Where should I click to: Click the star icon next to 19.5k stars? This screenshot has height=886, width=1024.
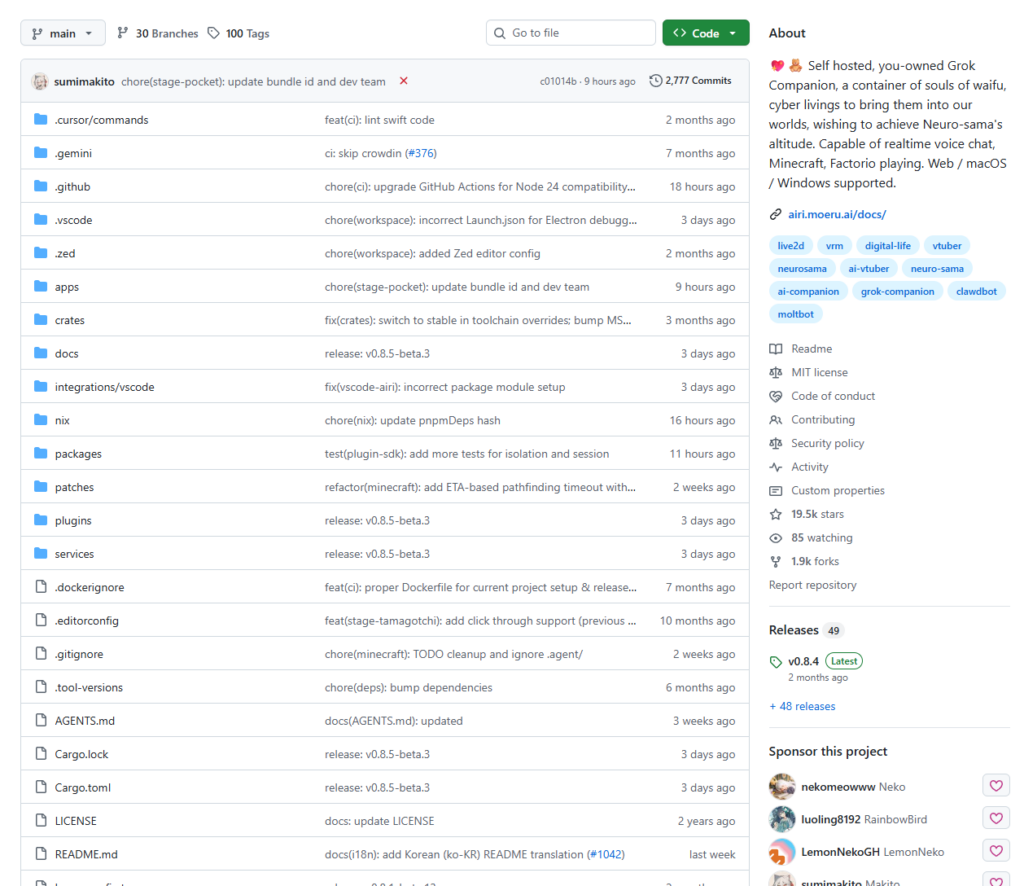pyautogui.click(x=776, y=514)
